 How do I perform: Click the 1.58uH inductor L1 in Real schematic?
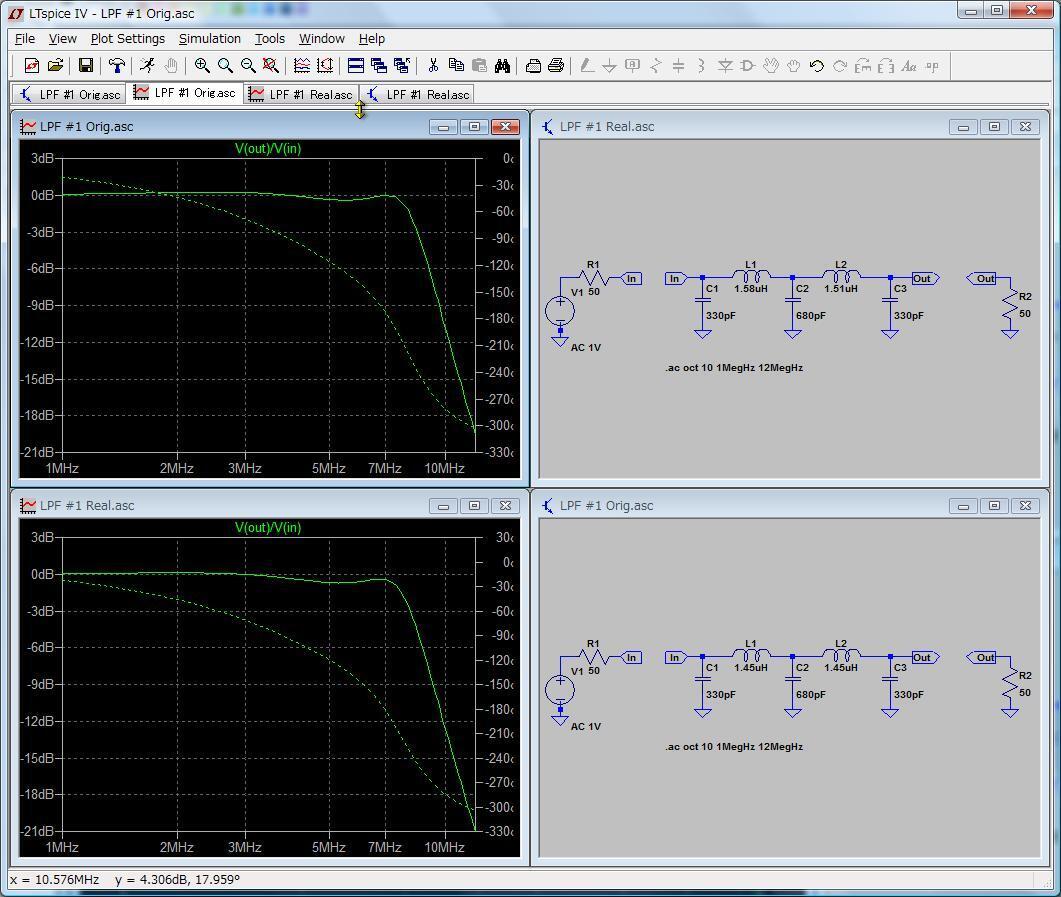point(751,276)
